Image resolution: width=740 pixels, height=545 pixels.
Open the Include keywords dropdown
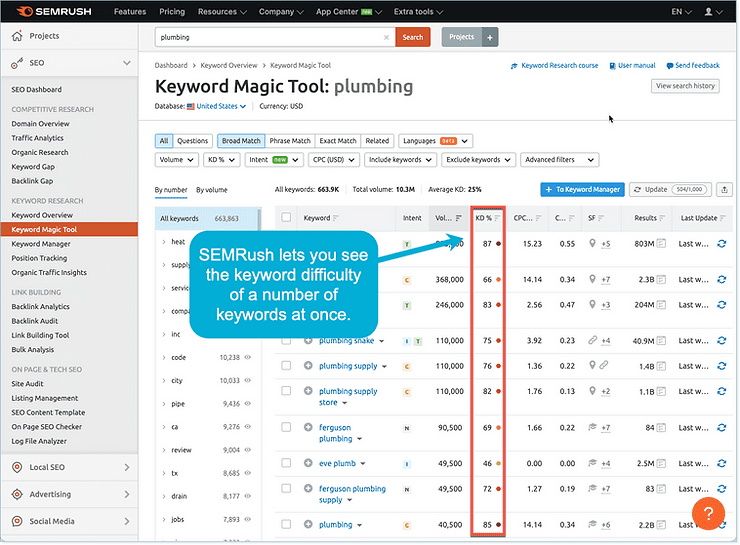(x=400, y=160)
